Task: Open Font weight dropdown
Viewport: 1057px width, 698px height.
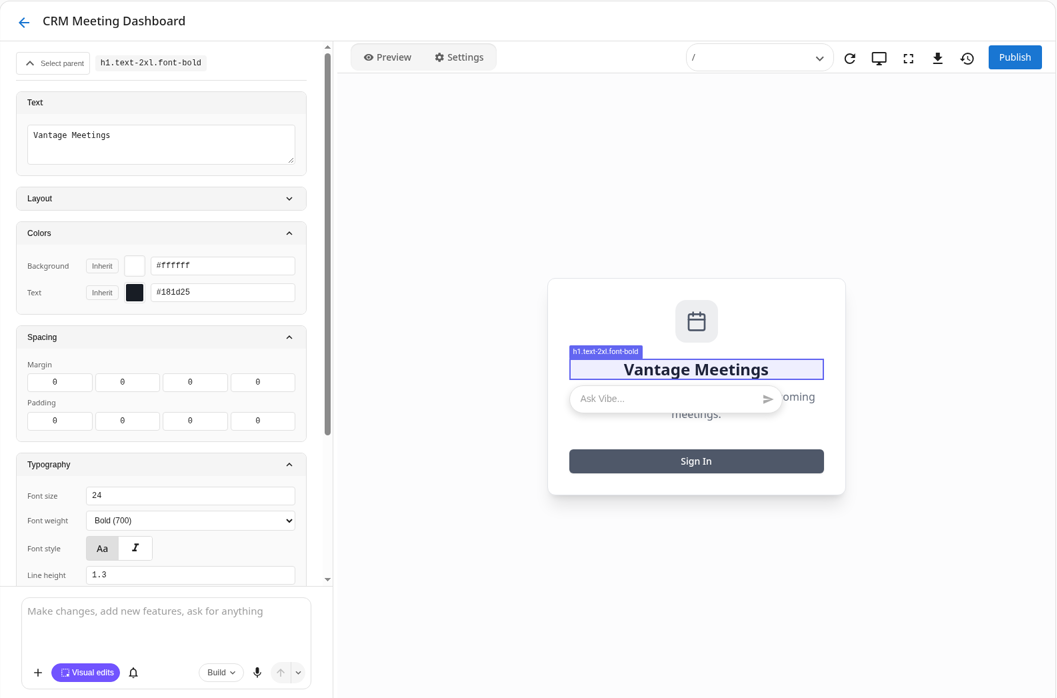Action: coord(190,521)
